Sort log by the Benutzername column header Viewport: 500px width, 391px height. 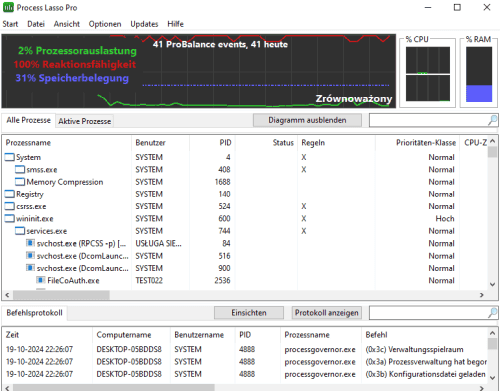[203, 335]
